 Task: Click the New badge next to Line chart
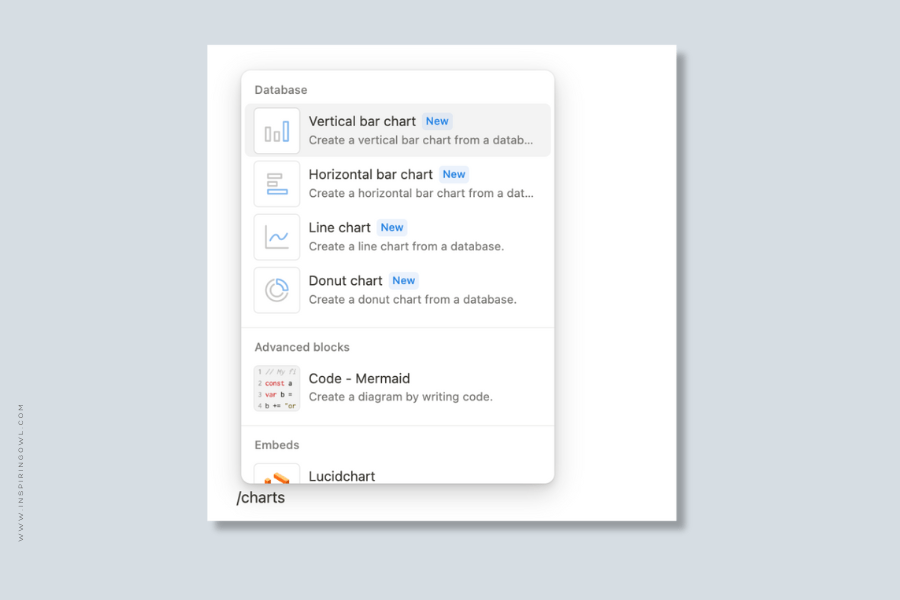392,227
